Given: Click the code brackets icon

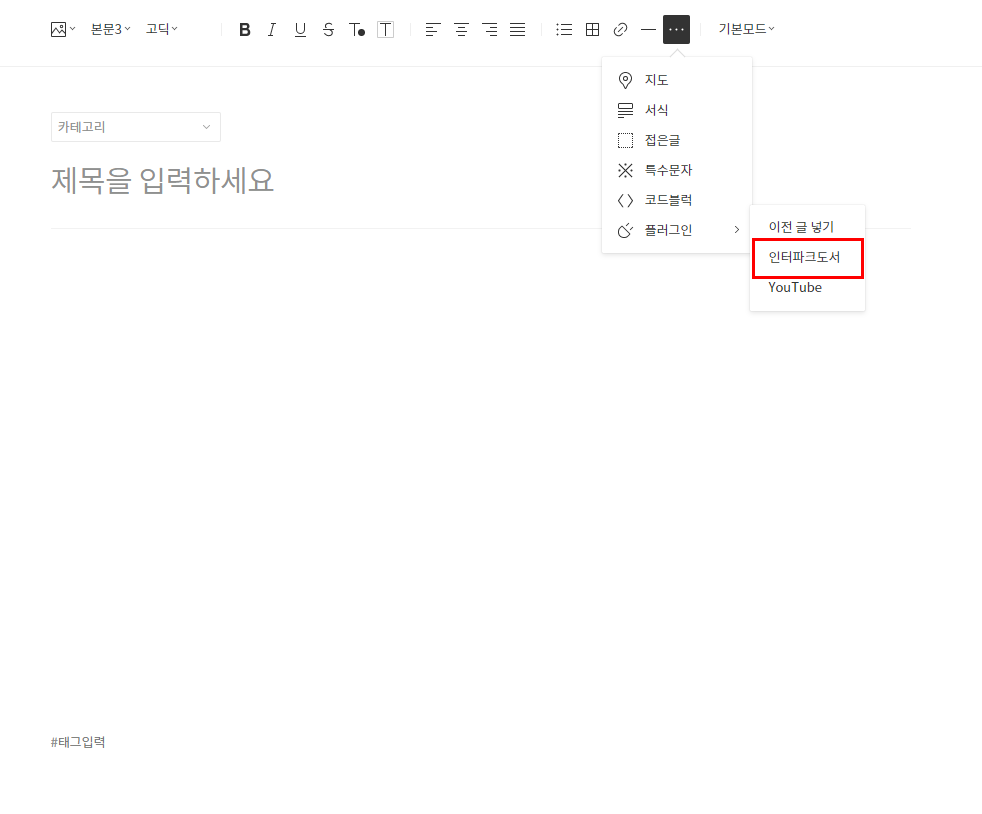Looking at the screenshot, I should (625, 200).
